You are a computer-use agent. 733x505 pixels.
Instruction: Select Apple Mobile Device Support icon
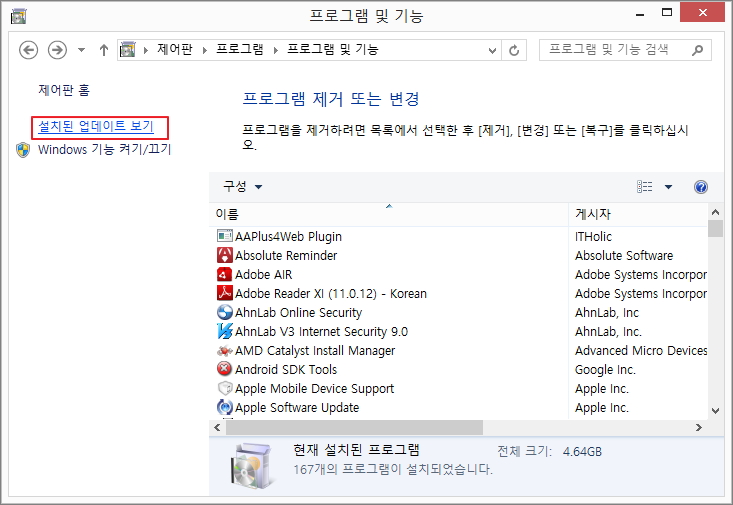(225, 389)
